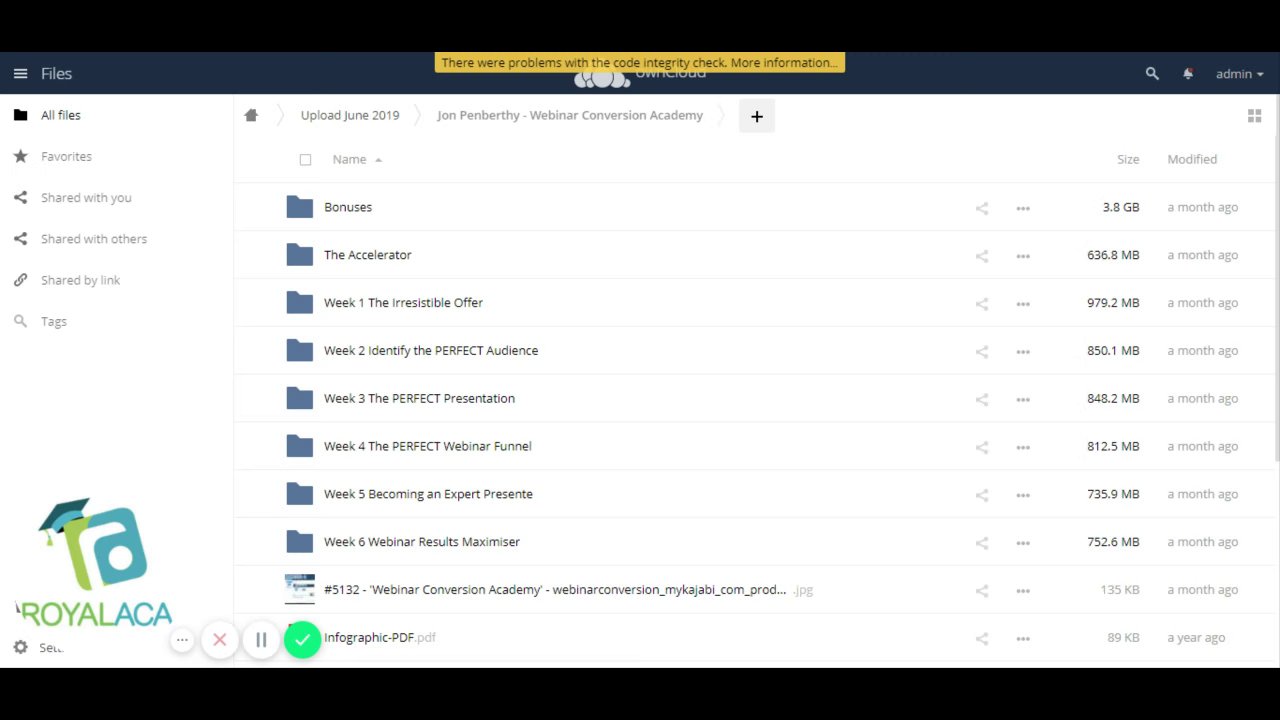This screenshot has height=720, width=1280.
Task: Open the notifications bell
Action: [1188, 74]
